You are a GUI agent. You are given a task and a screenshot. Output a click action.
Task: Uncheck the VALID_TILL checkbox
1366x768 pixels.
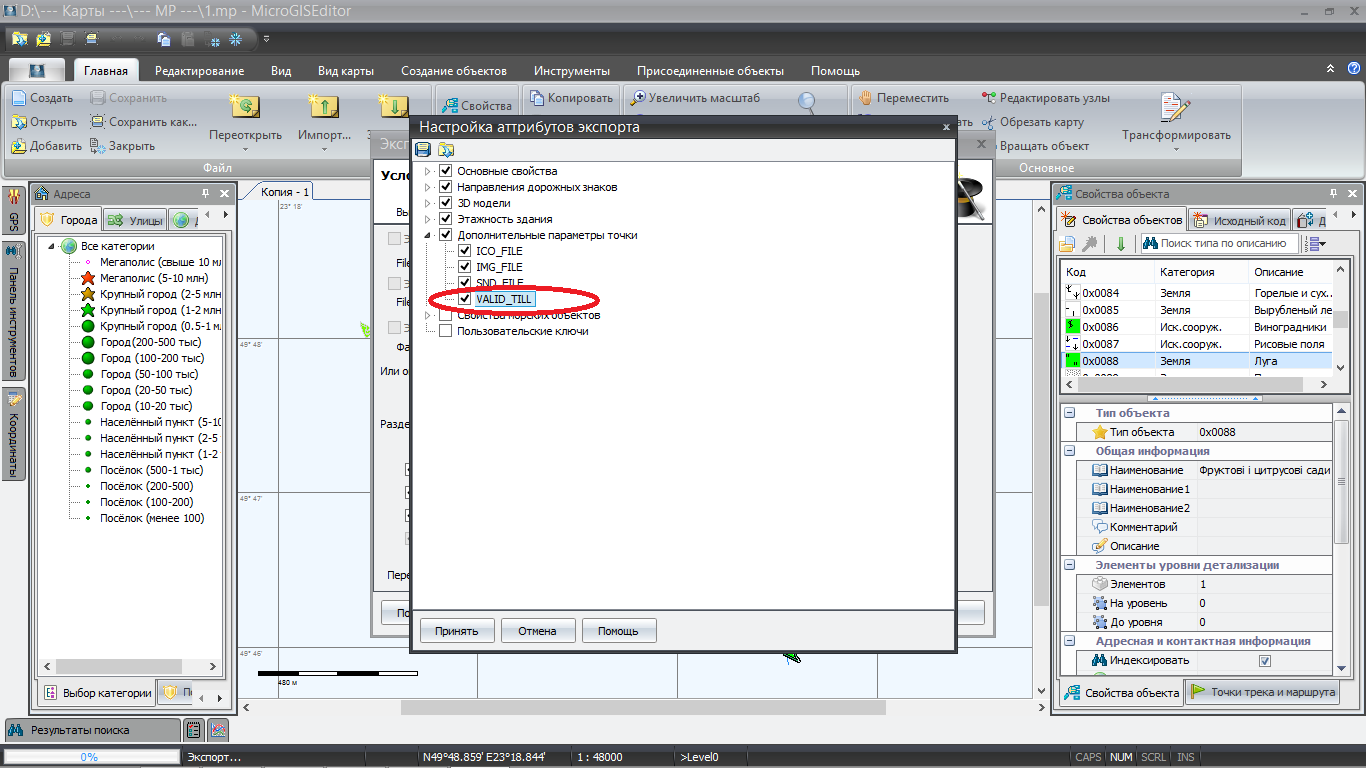464,299
